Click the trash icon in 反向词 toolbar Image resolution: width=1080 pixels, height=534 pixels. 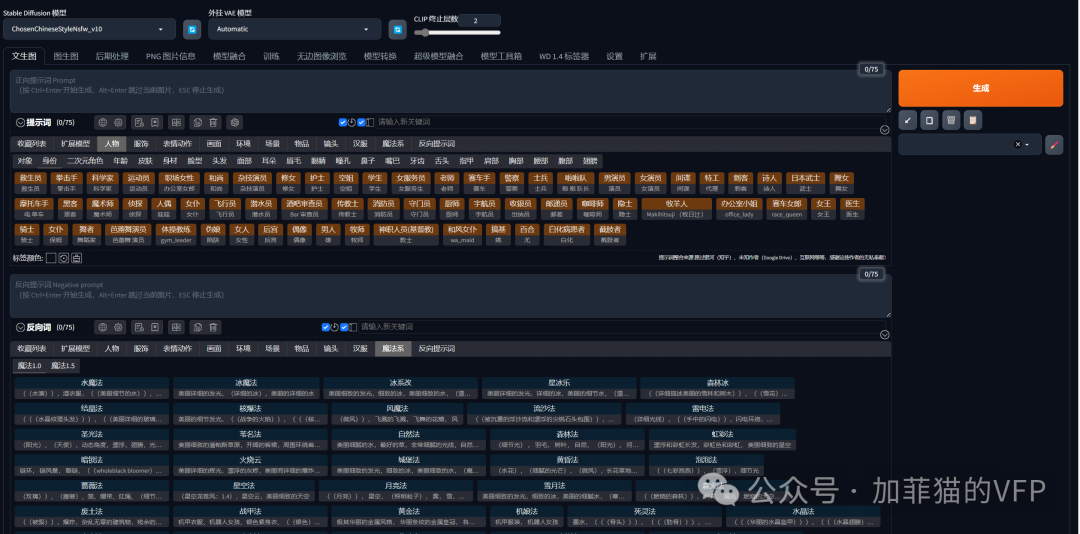214,327
